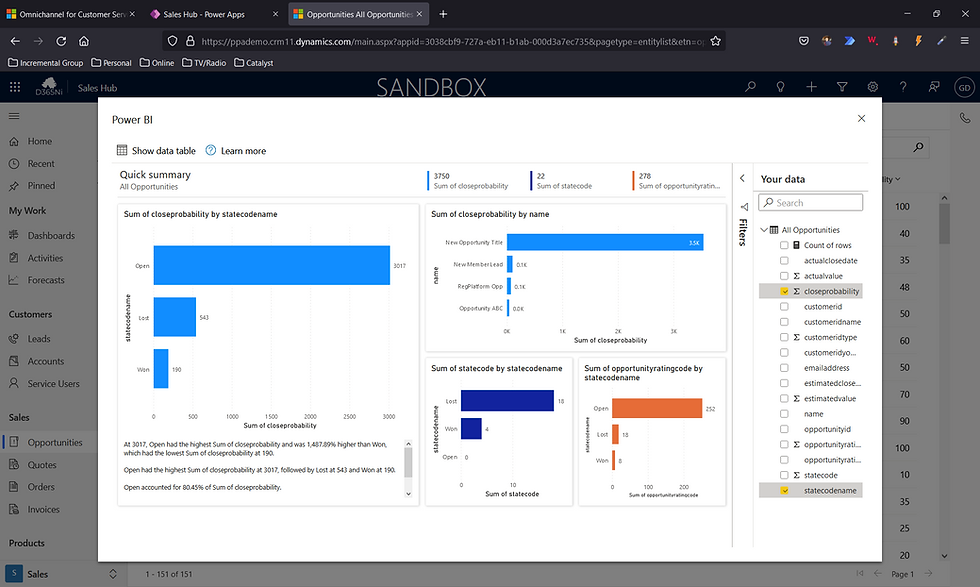
Task: Click the Open bar in closeprobability chart
Action: 271,265
